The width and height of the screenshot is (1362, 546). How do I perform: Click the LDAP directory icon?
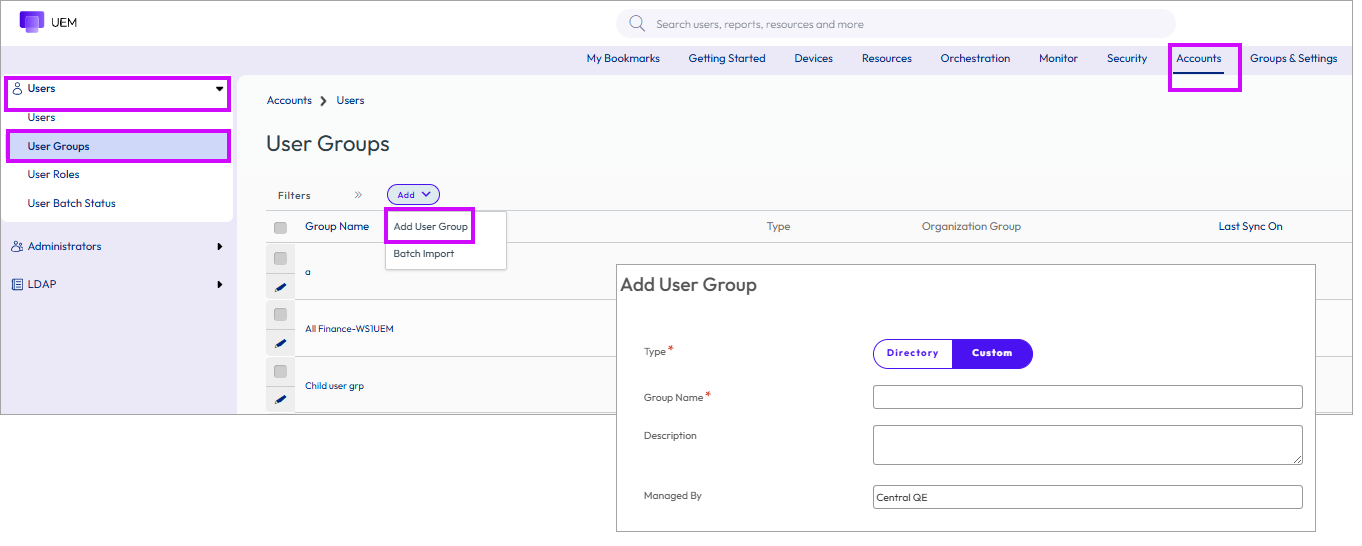17,284
